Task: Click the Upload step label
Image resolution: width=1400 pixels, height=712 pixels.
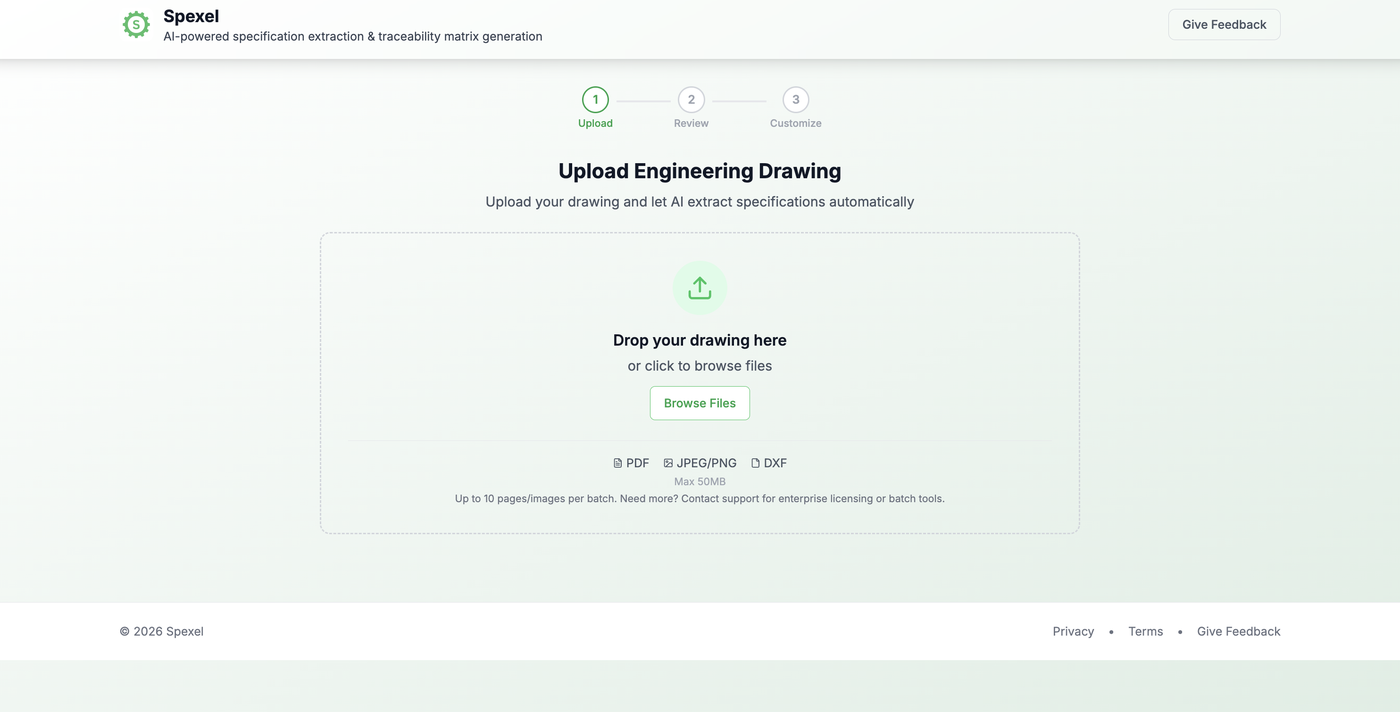Action: coord(595,123)
